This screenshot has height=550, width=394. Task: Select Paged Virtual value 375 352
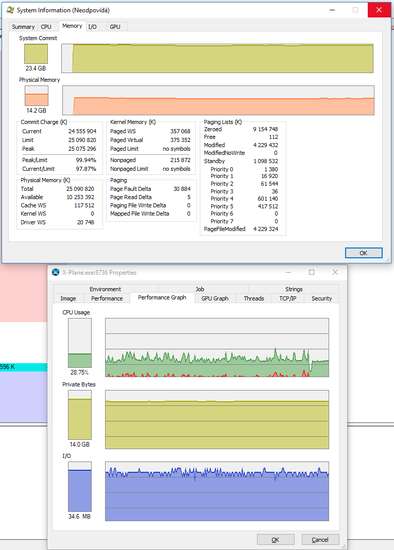(180, 140)
